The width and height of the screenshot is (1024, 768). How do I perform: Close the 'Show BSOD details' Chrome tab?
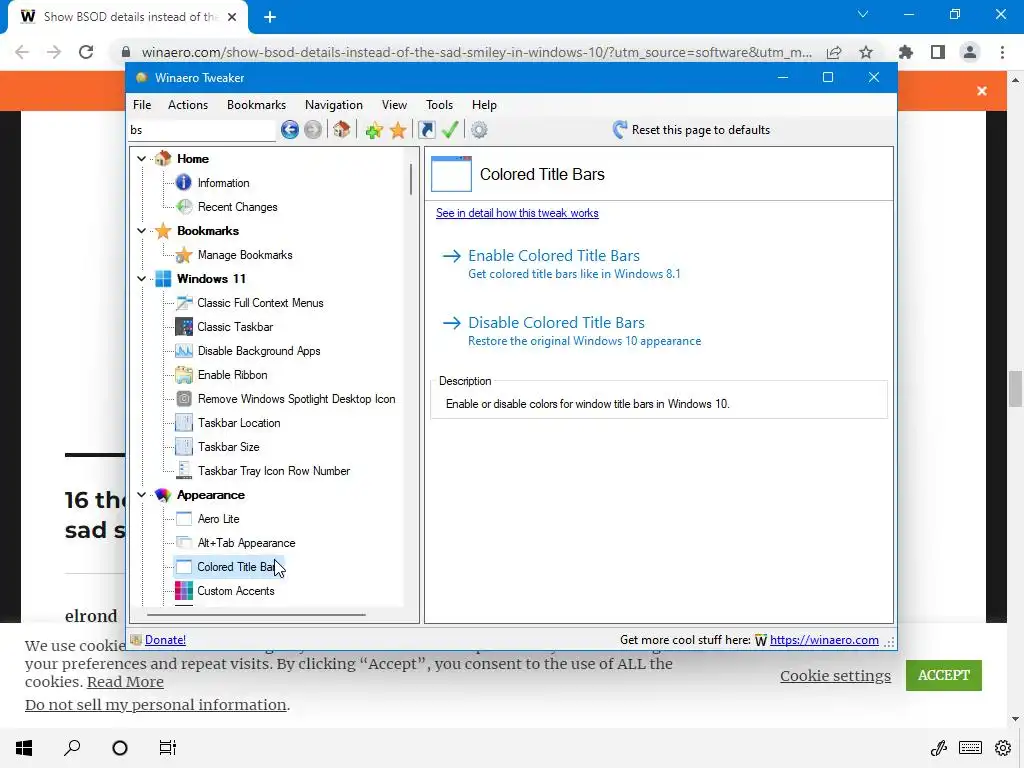pos(232,17)
